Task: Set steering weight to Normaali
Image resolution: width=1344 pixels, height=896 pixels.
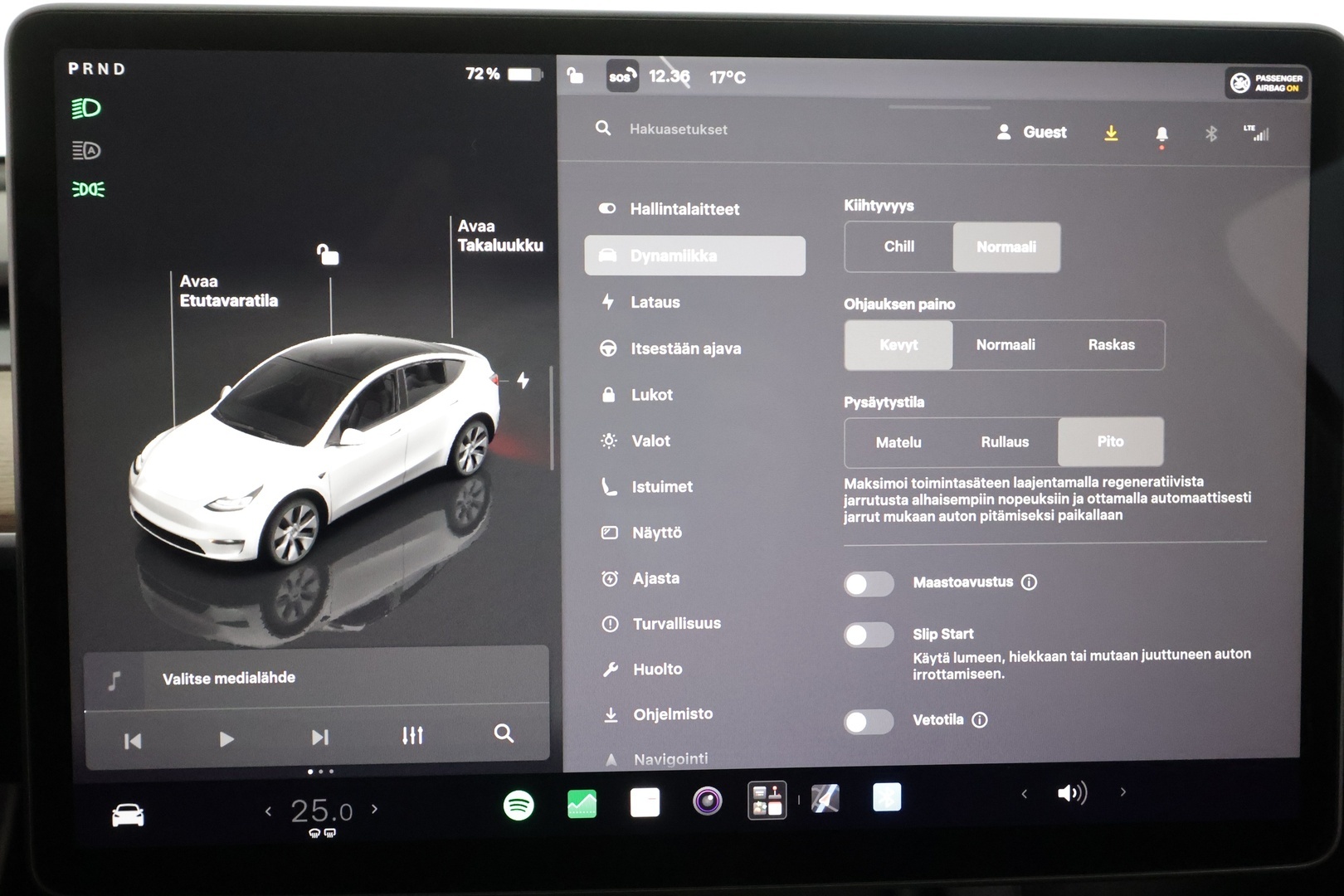Action: (x=1006, y=344)
